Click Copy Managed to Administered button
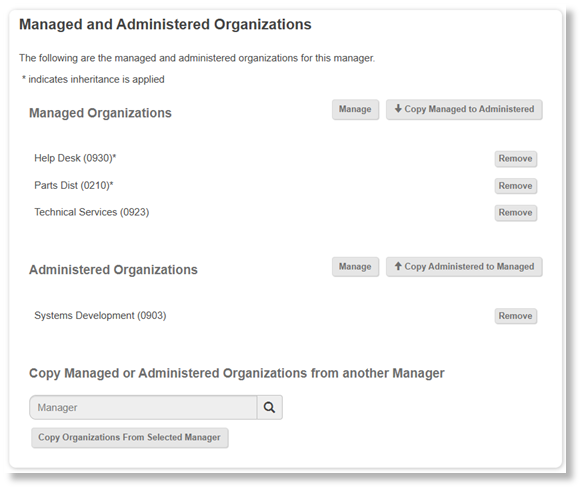582x488 pixels. (464, 109)
